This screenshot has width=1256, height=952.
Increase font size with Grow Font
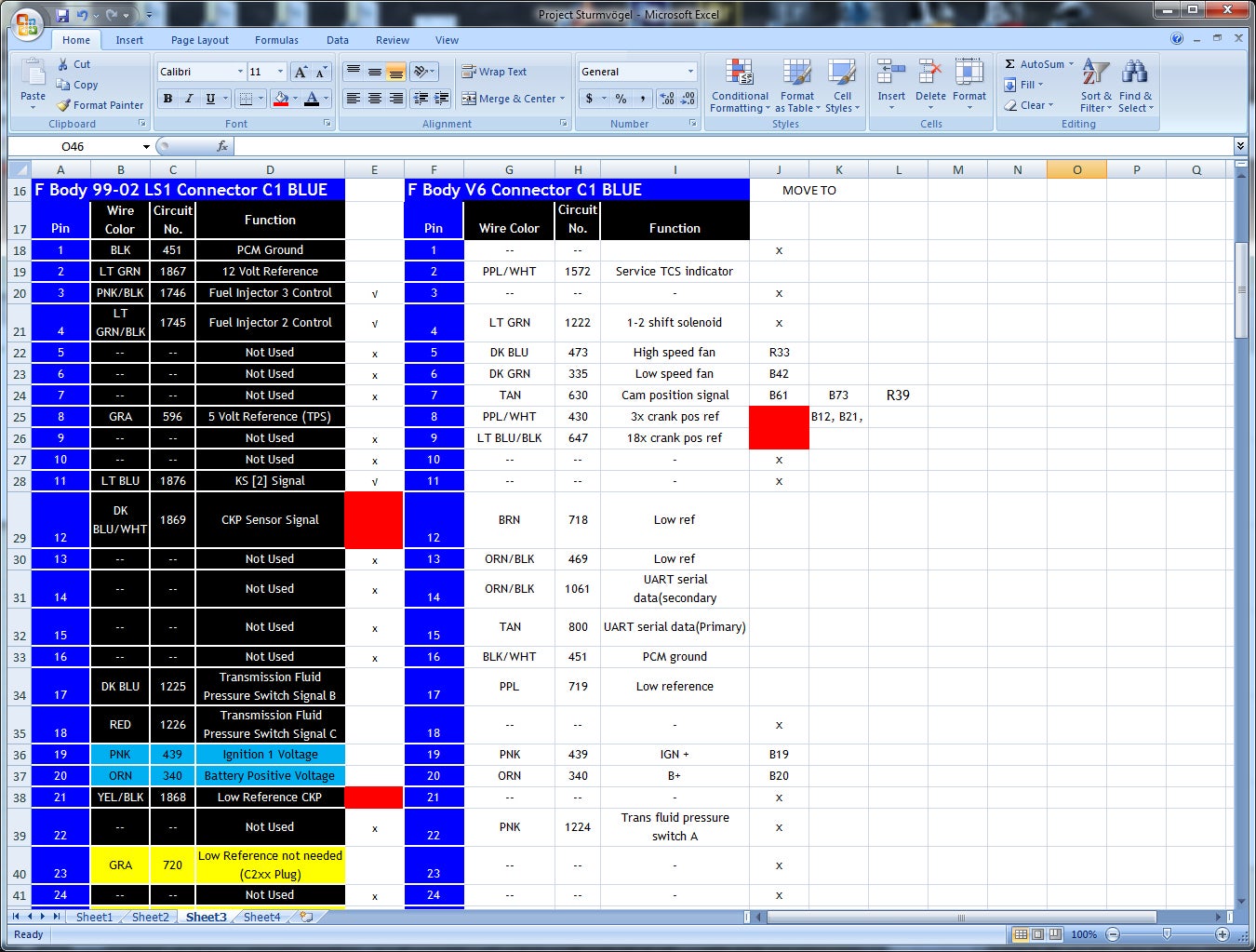click(301, 72)
